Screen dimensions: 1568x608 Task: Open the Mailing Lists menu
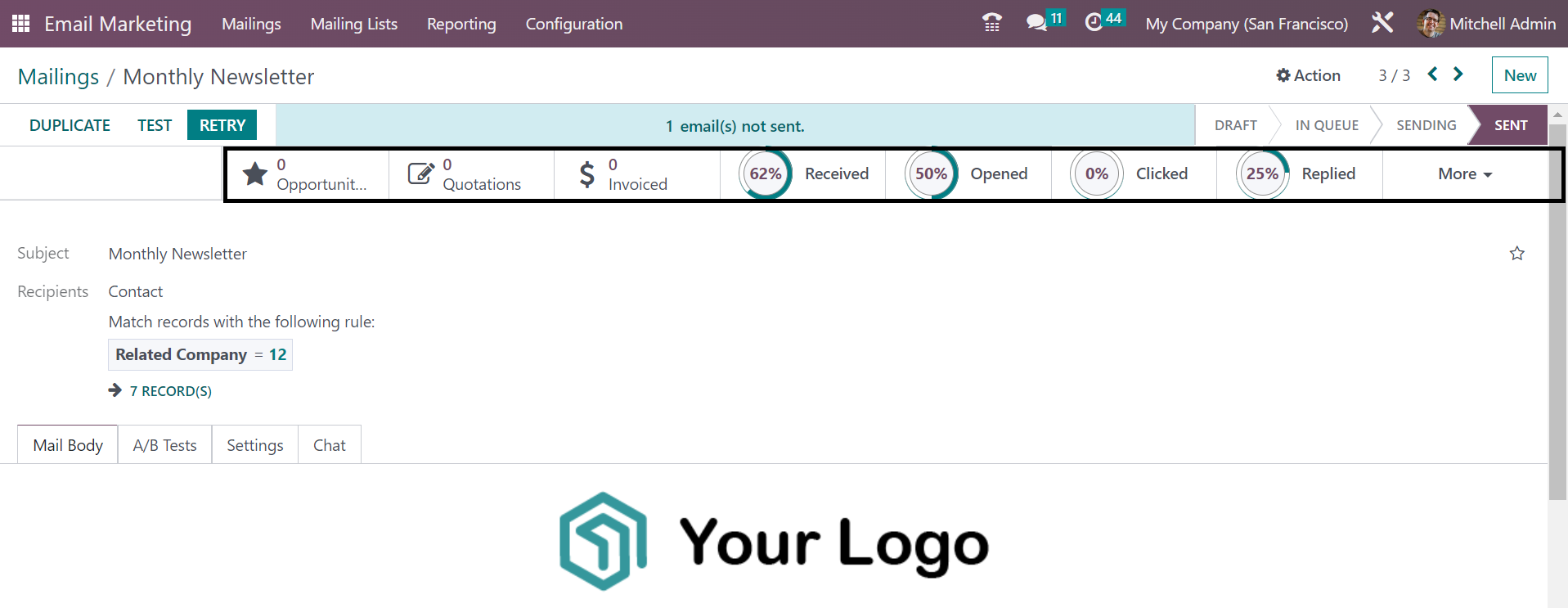pyautogui.click(x=354, y=24)
